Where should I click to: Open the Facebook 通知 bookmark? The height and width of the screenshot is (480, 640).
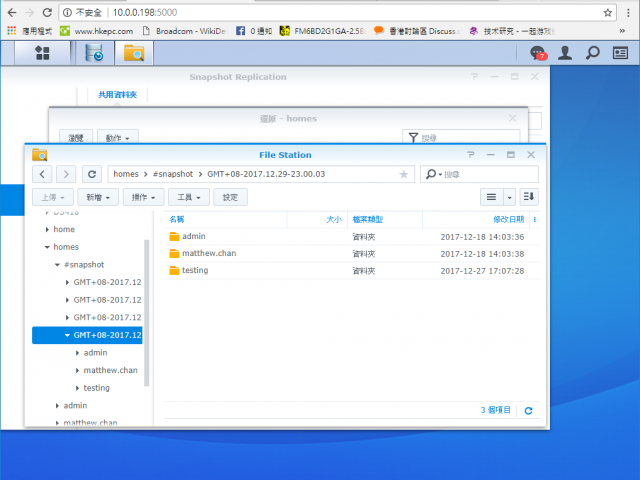point(254,31)
